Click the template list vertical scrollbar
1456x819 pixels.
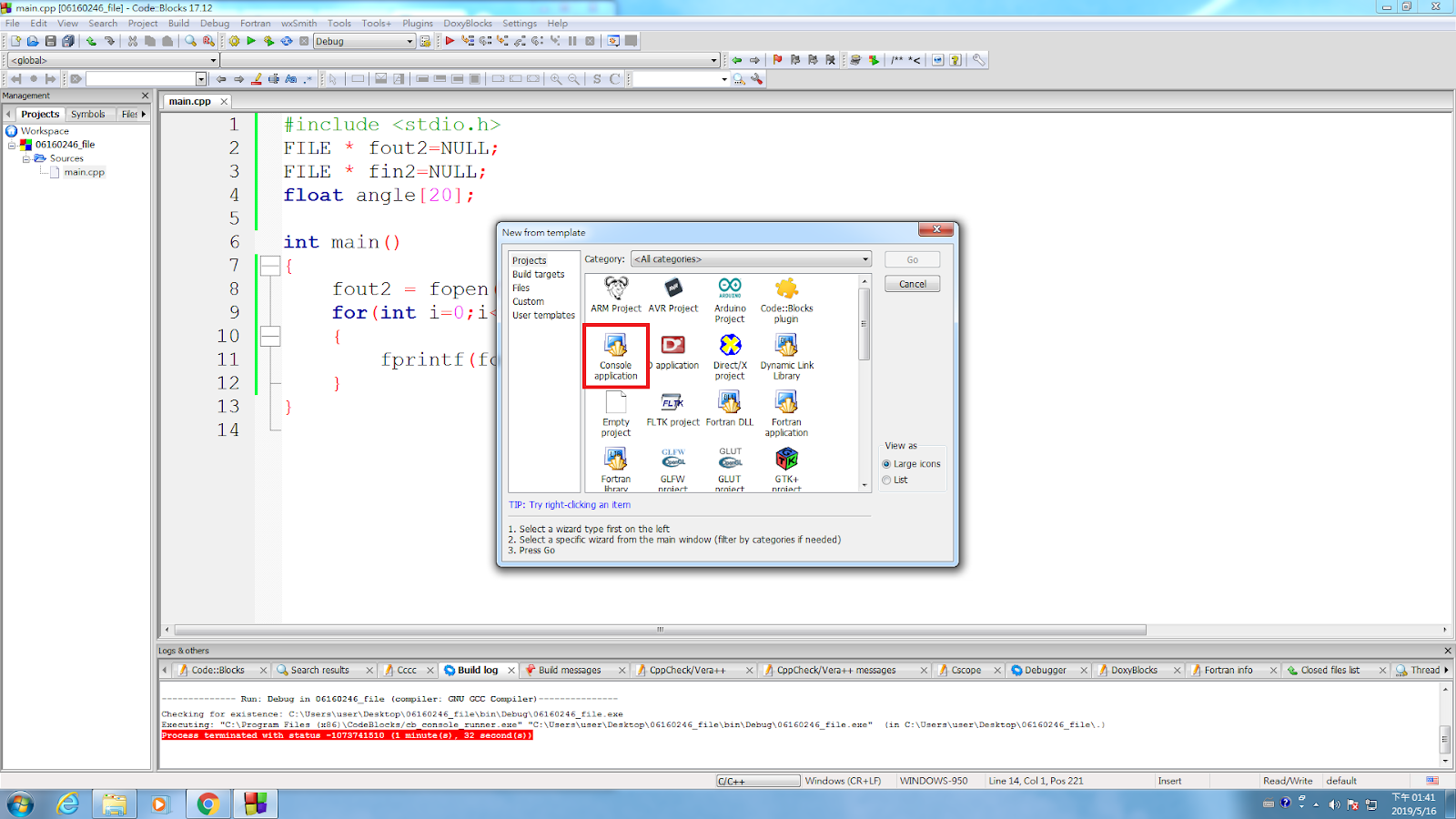click(864, 382)
